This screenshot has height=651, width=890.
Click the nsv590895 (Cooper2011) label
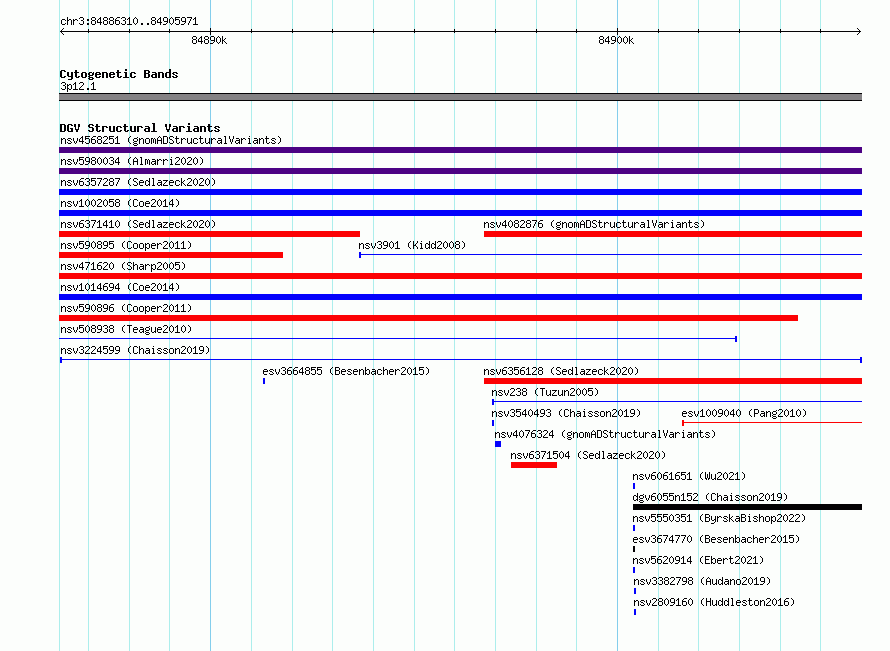tap(126, 245)
